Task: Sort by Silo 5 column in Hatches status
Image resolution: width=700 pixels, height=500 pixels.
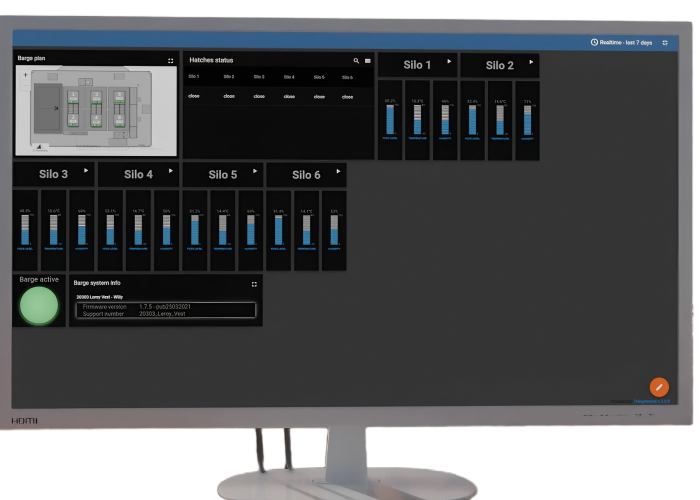Action: [x=319, y=77]
